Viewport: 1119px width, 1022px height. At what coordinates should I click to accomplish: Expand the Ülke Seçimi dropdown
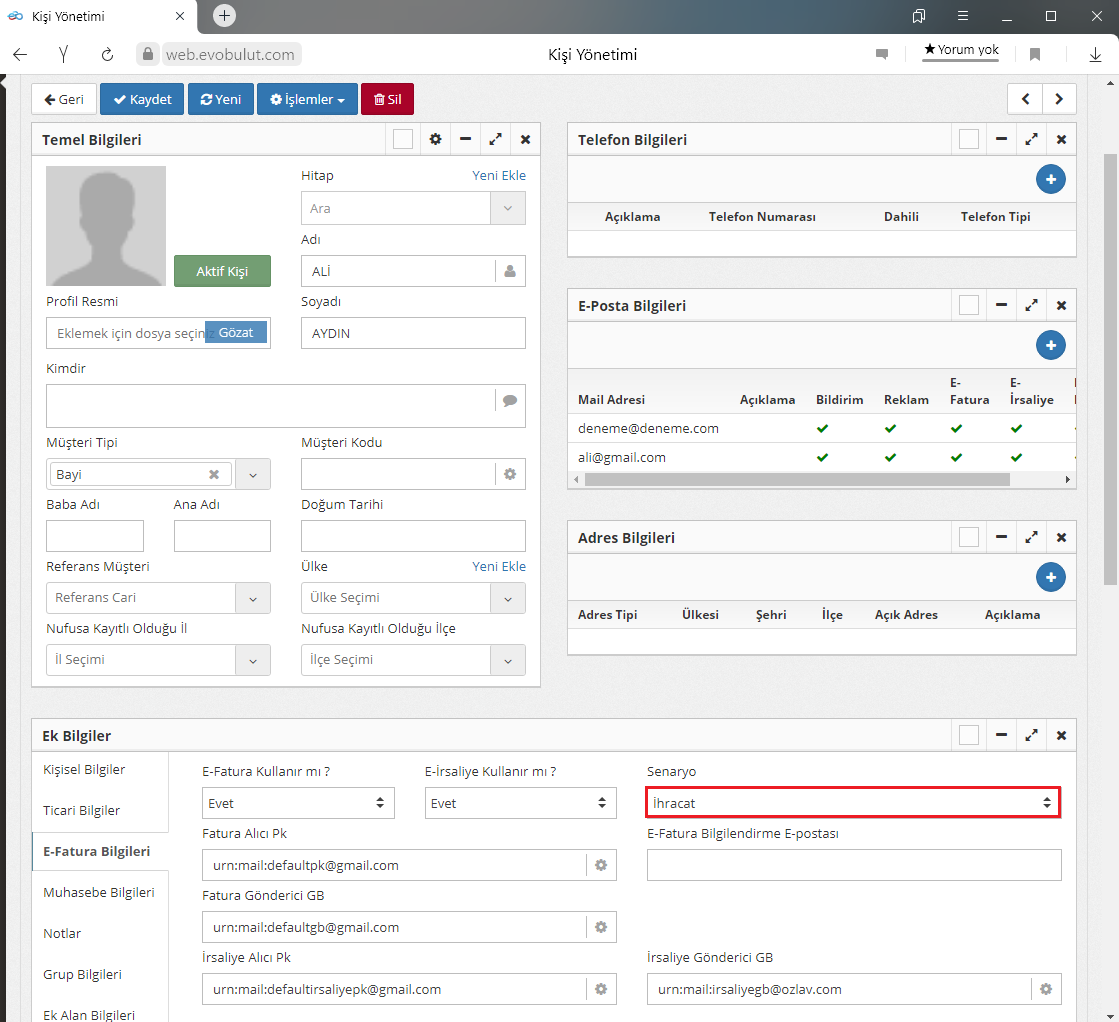[508, 598]
